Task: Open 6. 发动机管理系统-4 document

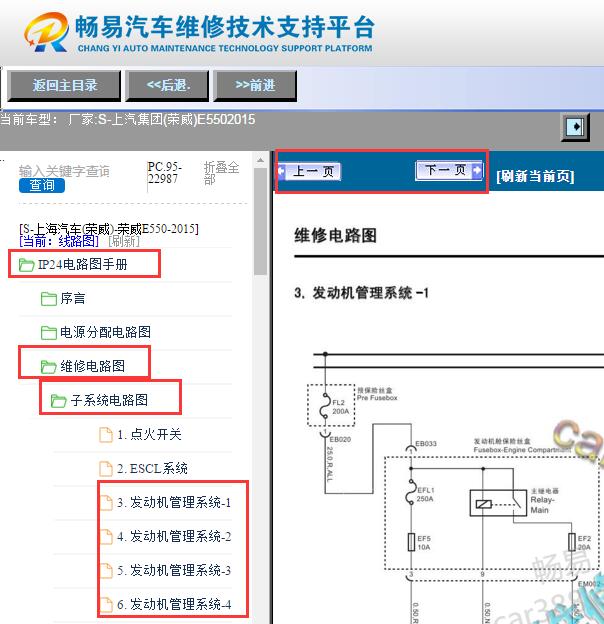Action: pos(174,604)
